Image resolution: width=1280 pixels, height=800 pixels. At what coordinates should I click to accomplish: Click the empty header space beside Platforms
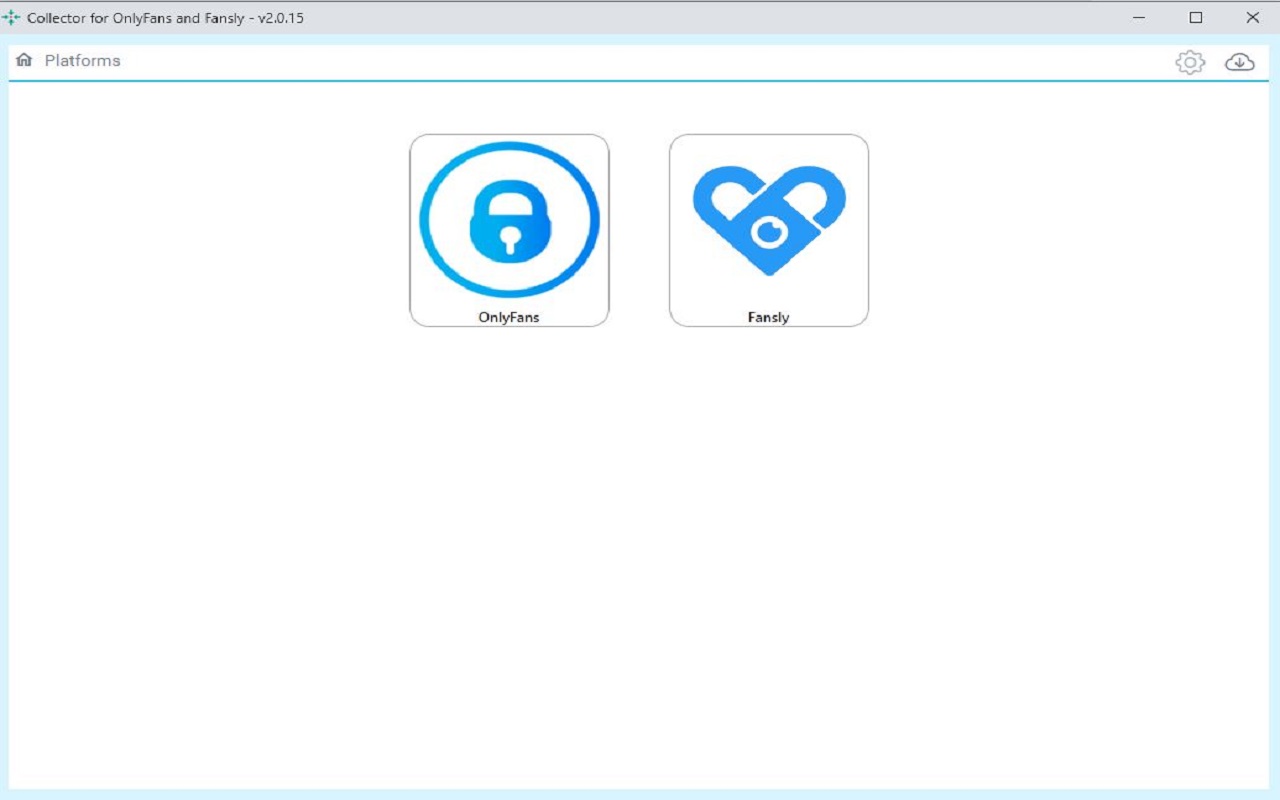click(x=640, y=60)
